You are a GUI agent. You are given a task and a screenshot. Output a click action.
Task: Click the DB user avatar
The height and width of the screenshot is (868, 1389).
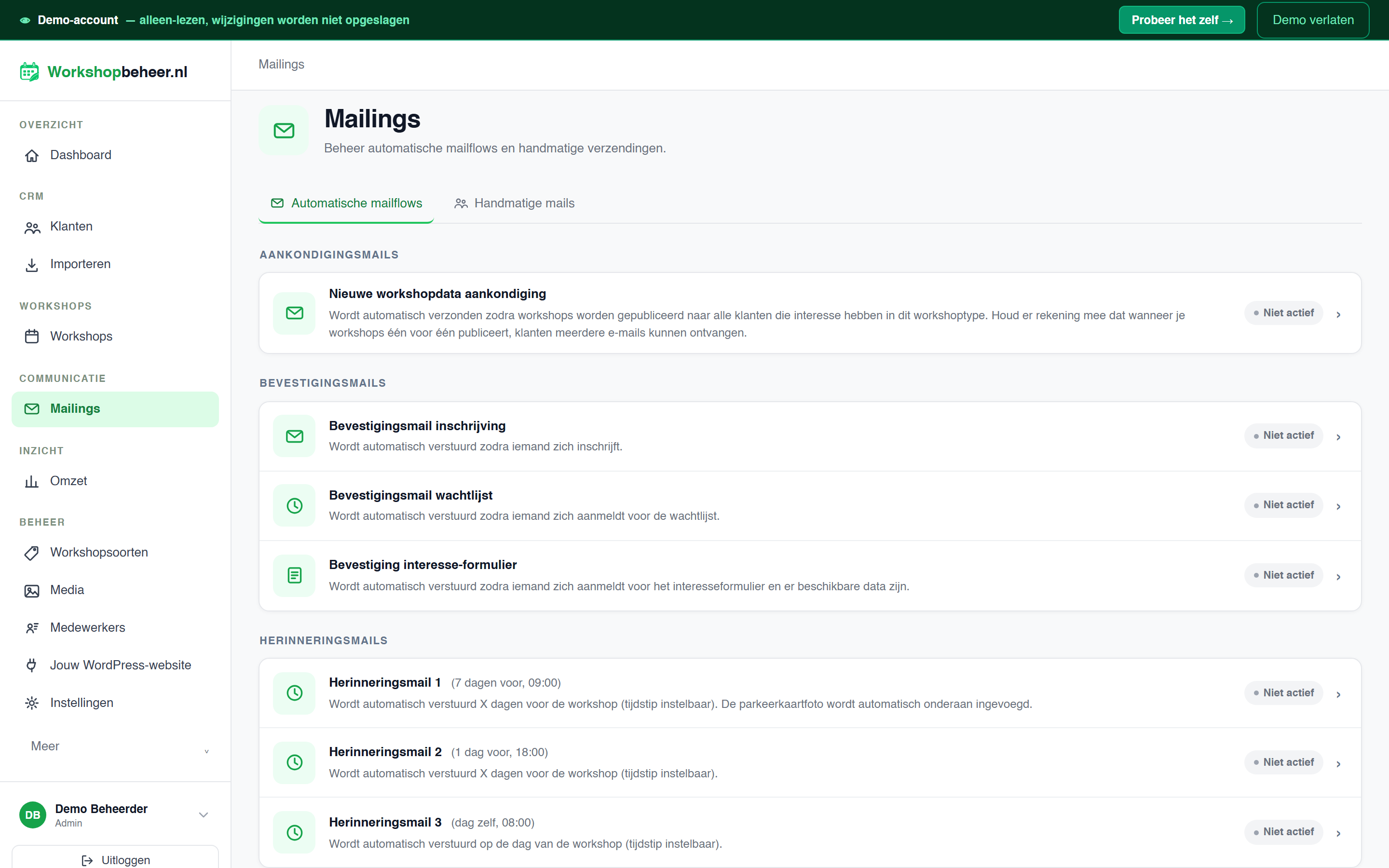click(33, 814)
